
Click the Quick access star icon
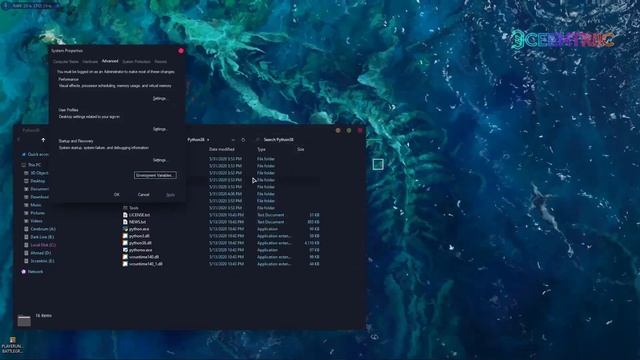pos(23,154)
